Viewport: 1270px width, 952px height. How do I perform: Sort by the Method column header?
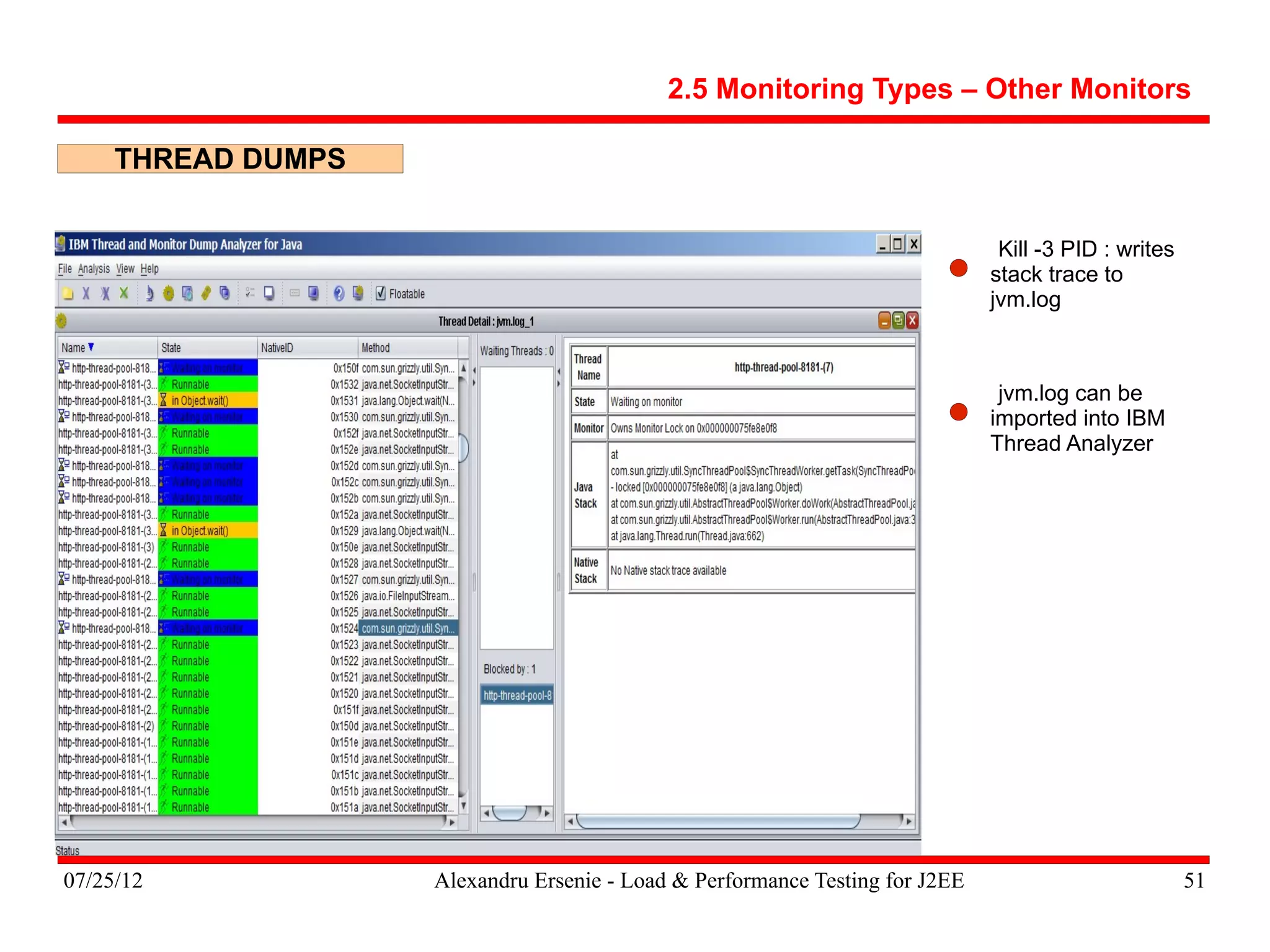pyautogui.click(x=408, y=347)
